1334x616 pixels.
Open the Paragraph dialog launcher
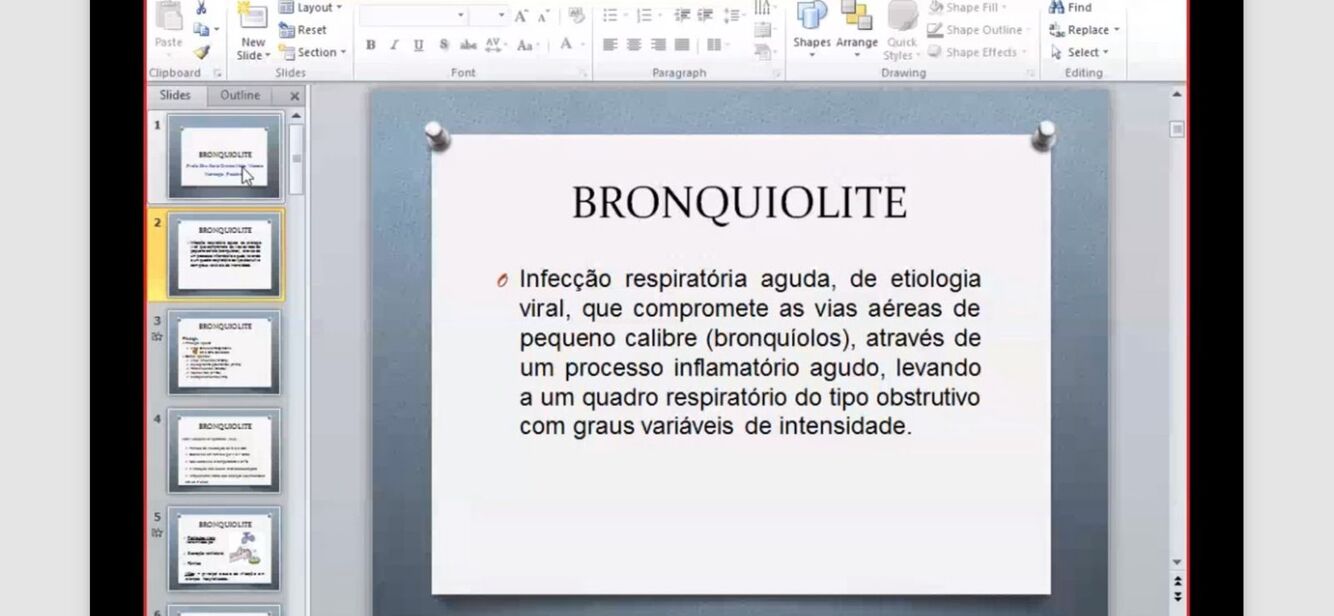coord(776,73)
